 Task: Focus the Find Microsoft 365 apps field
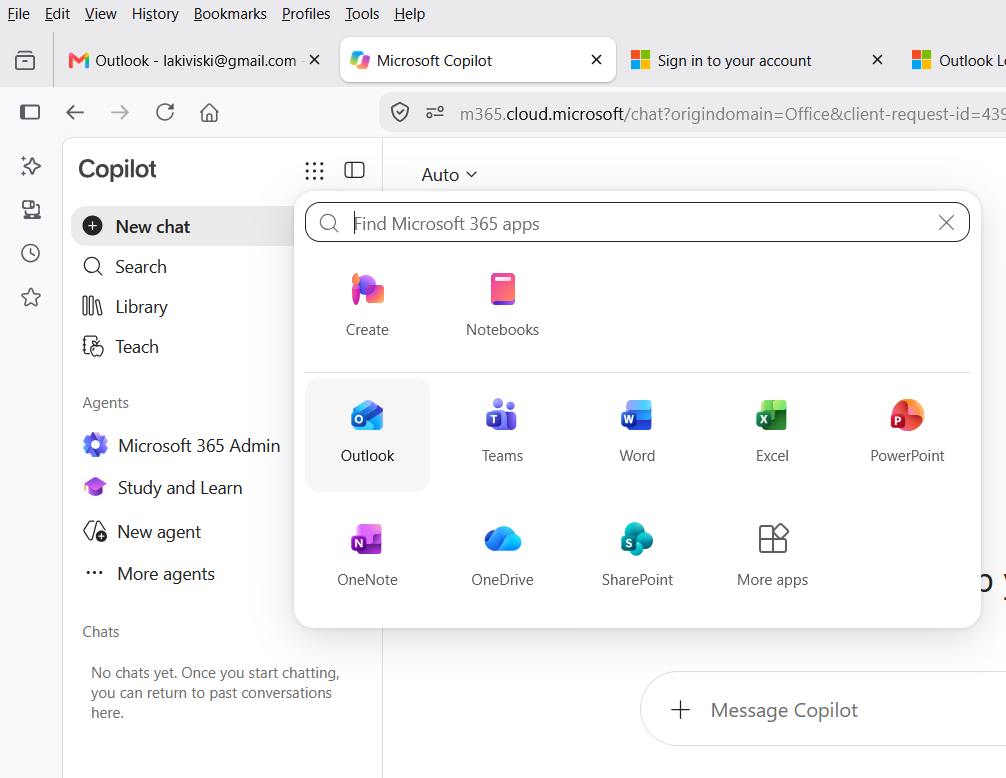pos(637,223)
